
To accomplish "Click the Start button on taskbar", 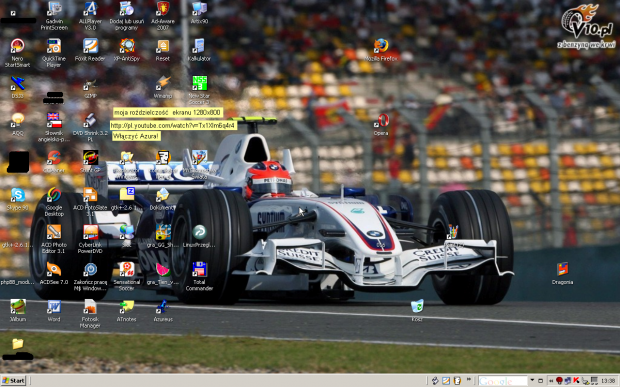I will pos(13,381).
